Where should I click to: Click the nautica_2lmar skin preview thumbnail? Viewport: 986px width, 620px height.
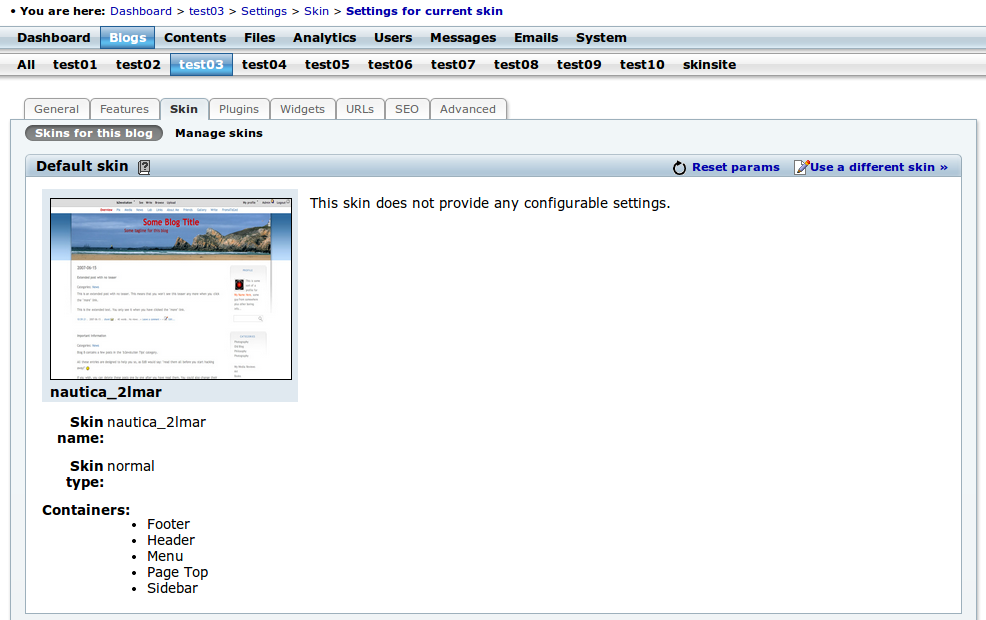pyautogui.click(x=171, y=289)
